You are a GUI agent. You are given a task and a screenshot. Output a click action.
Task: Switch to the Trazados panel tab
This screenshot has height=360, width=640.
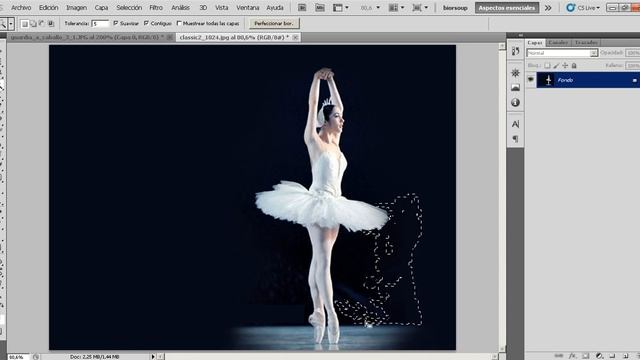(x=586, y=42)
